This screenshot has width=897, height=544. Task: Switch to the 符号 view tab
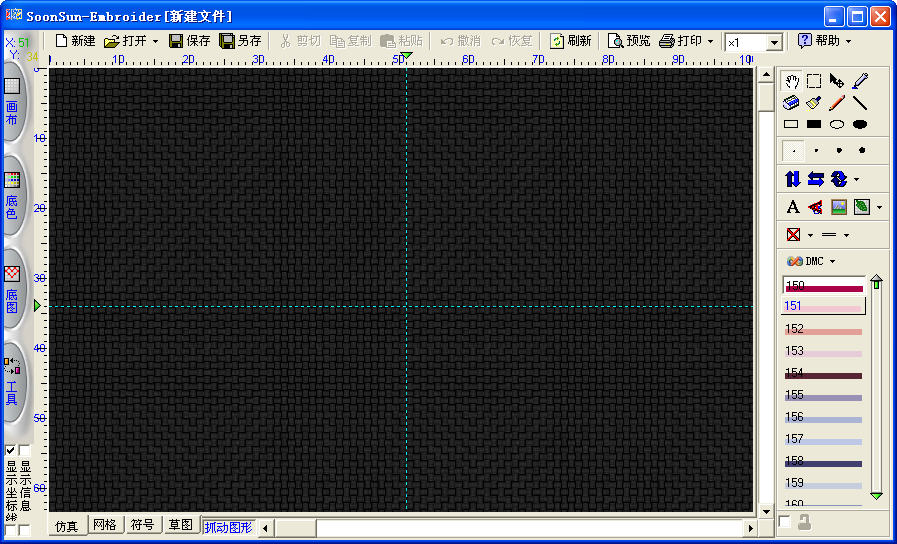pyautogui.click(x=142, y=526)
